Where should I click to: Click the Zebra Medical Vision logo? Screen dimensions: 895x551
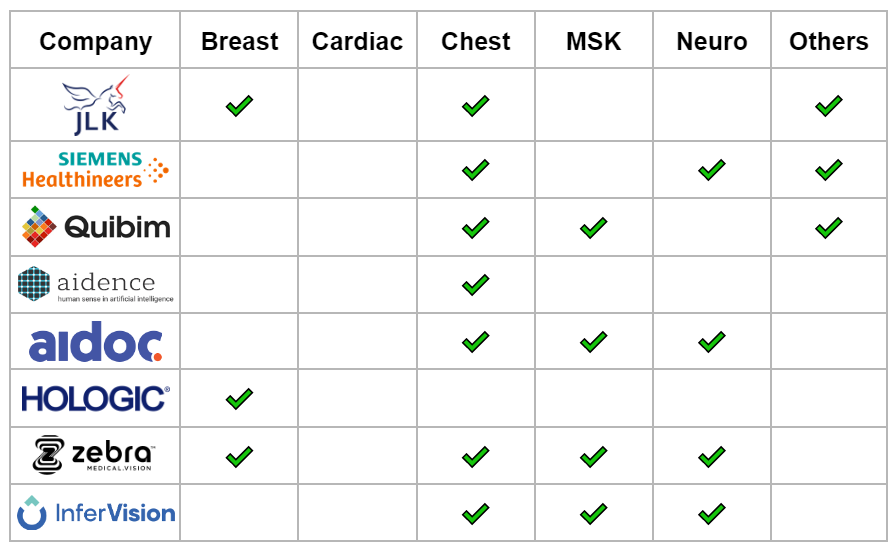point(95,456)
